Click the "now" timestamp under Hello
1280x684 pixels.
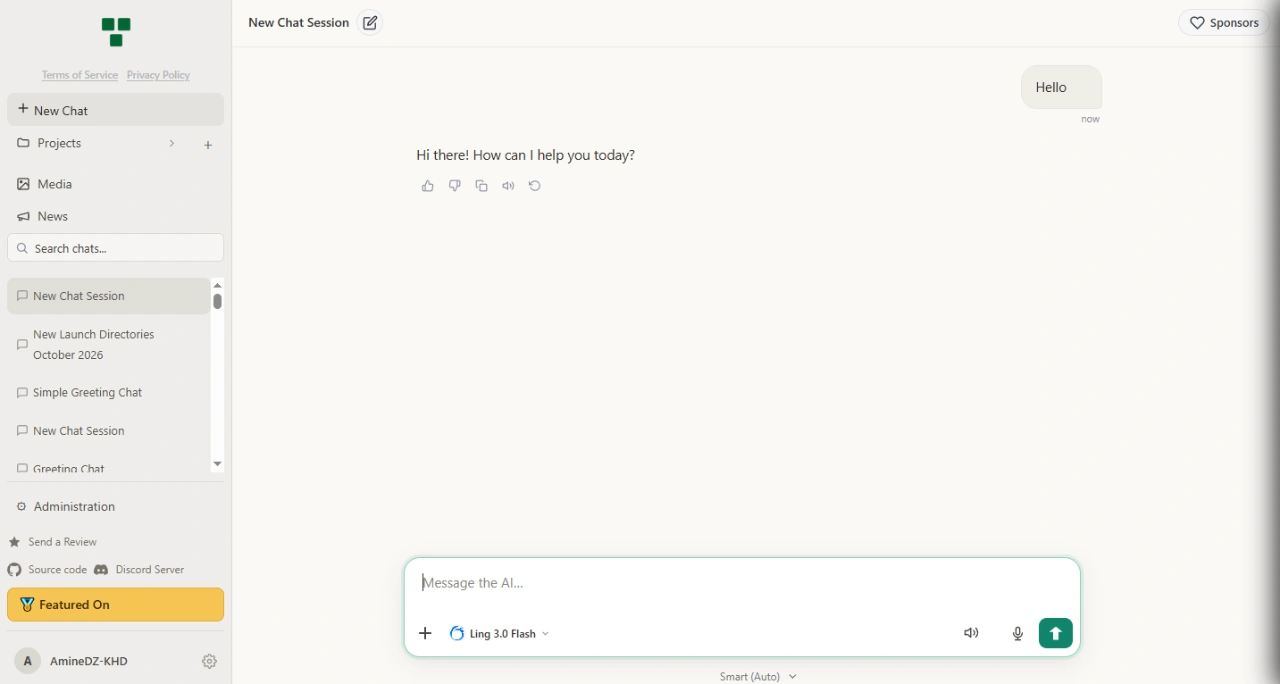[1090, 119]
